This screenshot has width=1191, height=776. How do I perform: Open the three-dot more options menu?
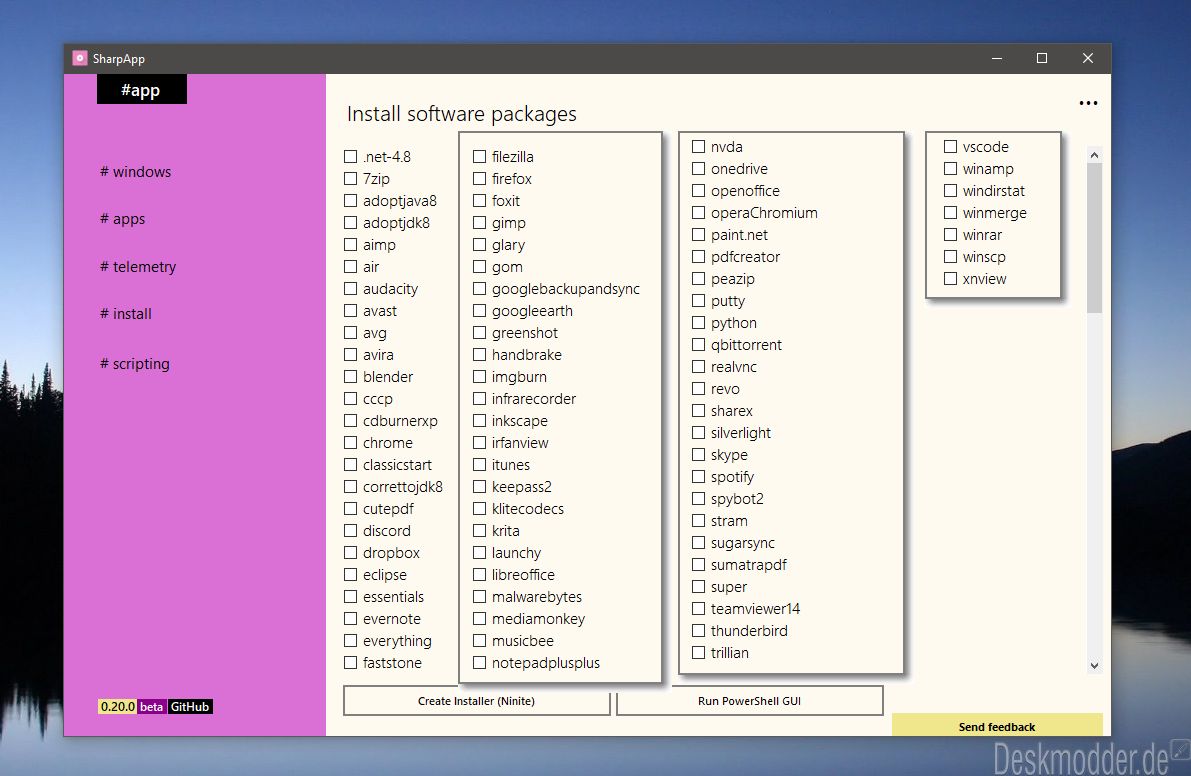[x=1088, y=103]
